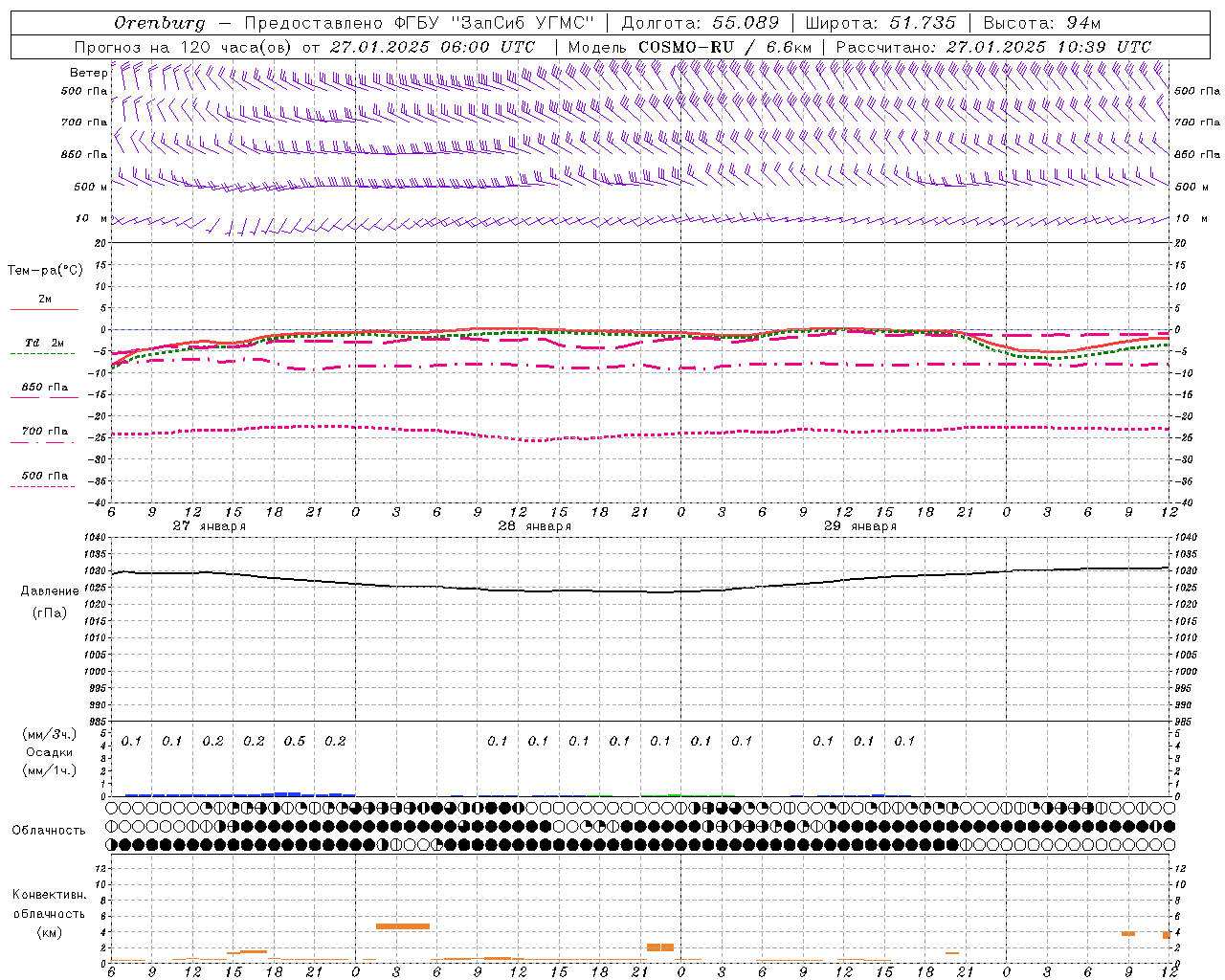Click the "29 января" date label
Image resolution: width=1225 pixels, height=980 pixels.
860,526
